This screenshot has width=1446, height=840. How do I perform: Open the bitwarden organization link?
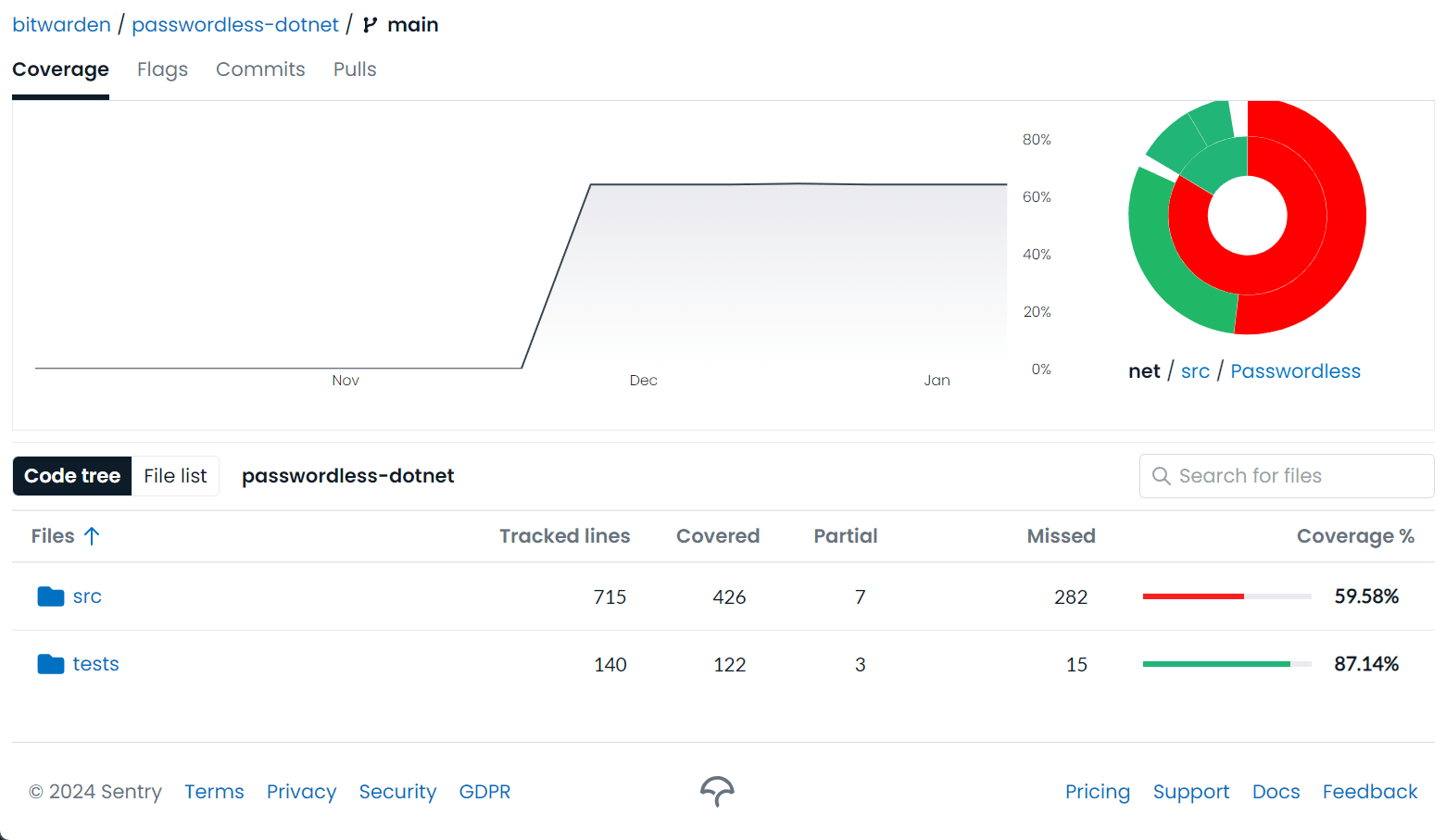(61, 24)
